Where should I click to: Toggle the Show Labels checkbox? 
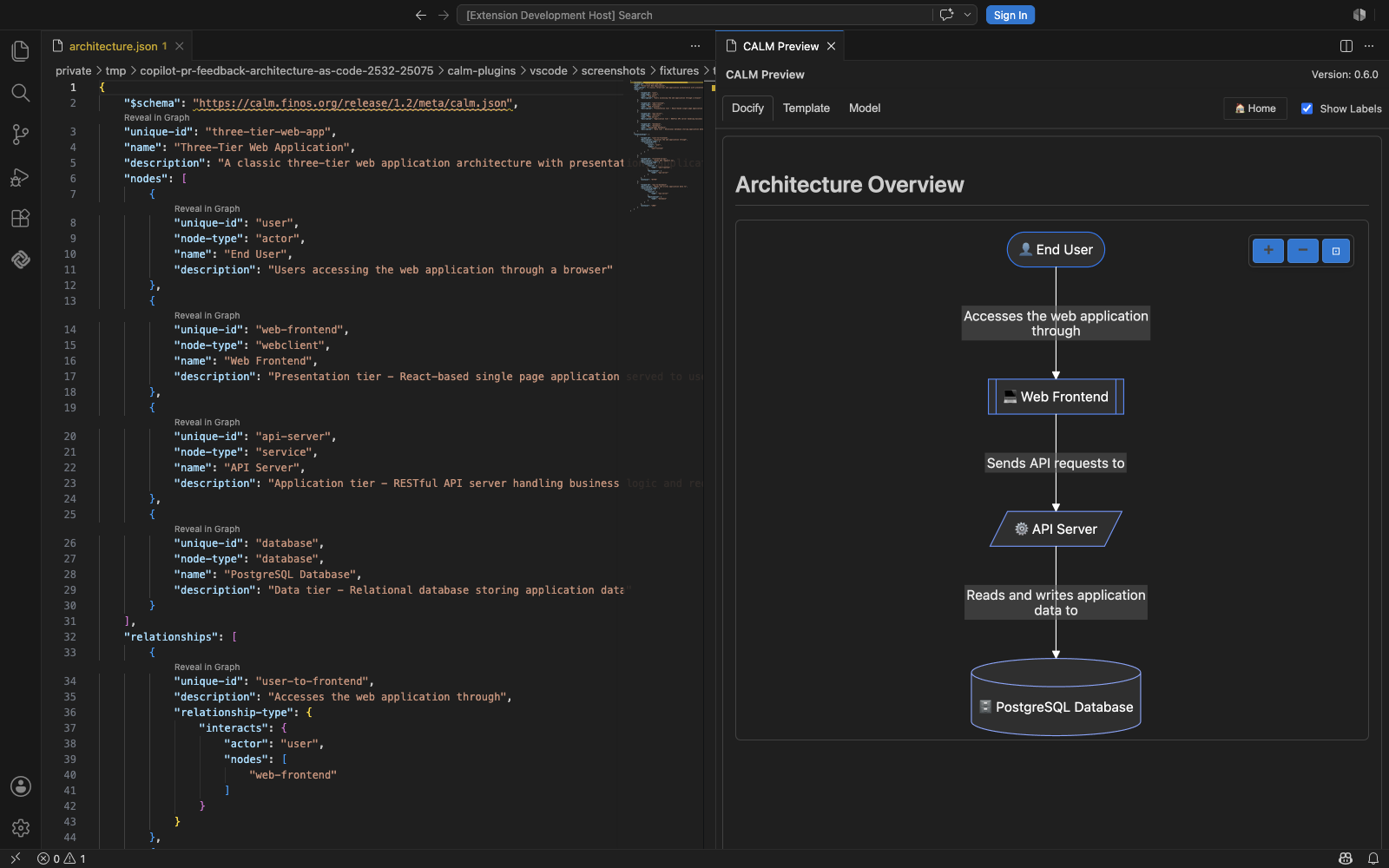(x=1307, y=108)
